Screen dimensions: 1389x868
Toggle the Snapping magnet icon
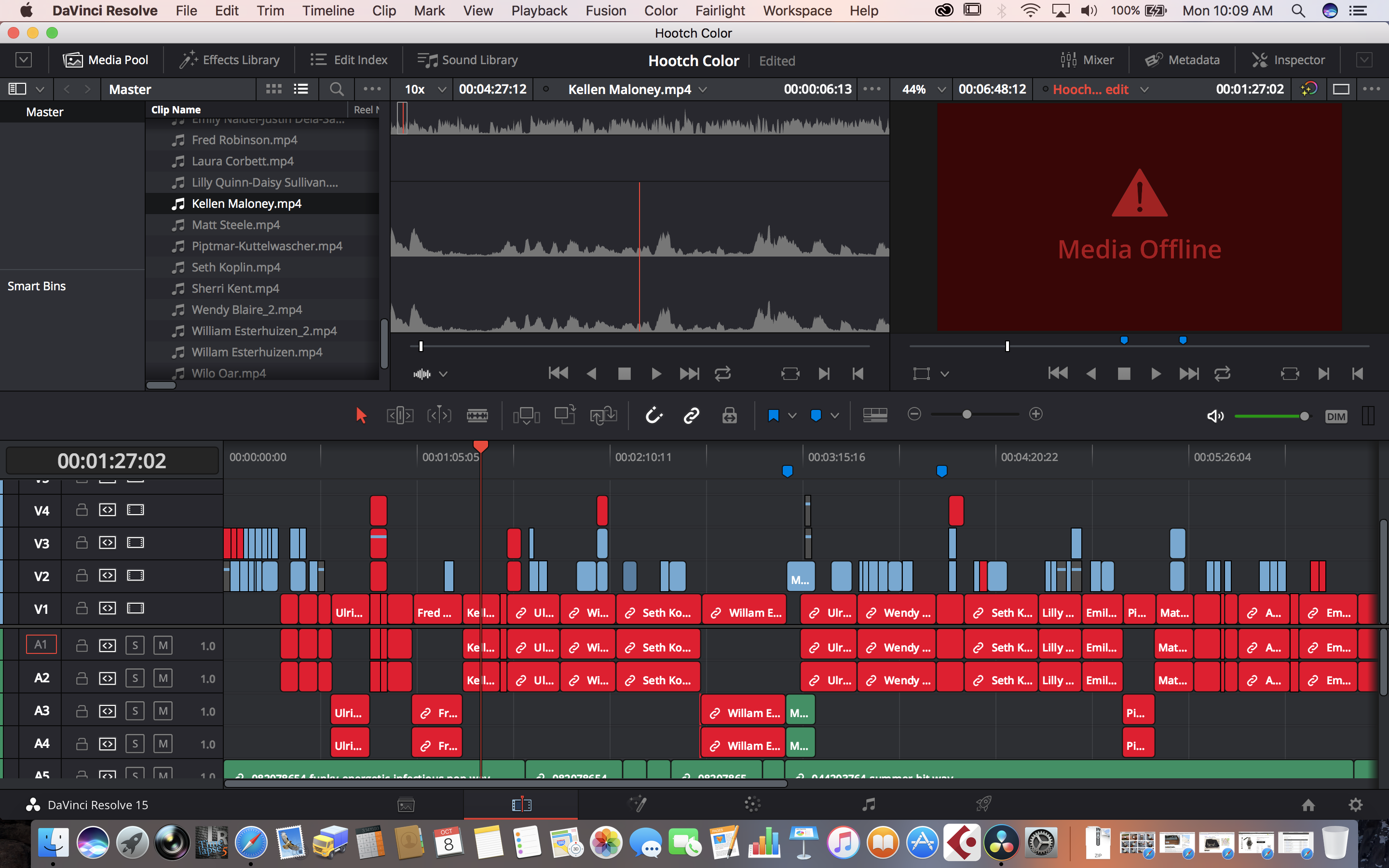pyautogui.click(x=654, y=415)
